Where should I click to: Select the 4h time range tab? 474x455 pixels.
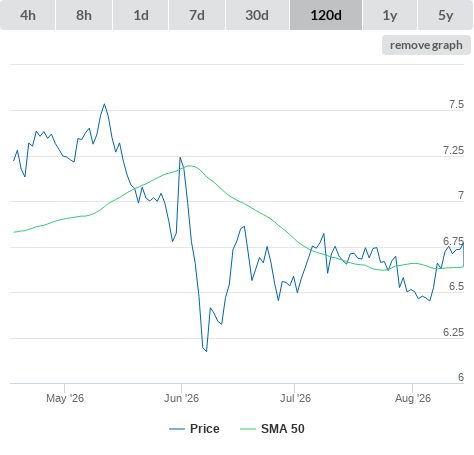28,15
